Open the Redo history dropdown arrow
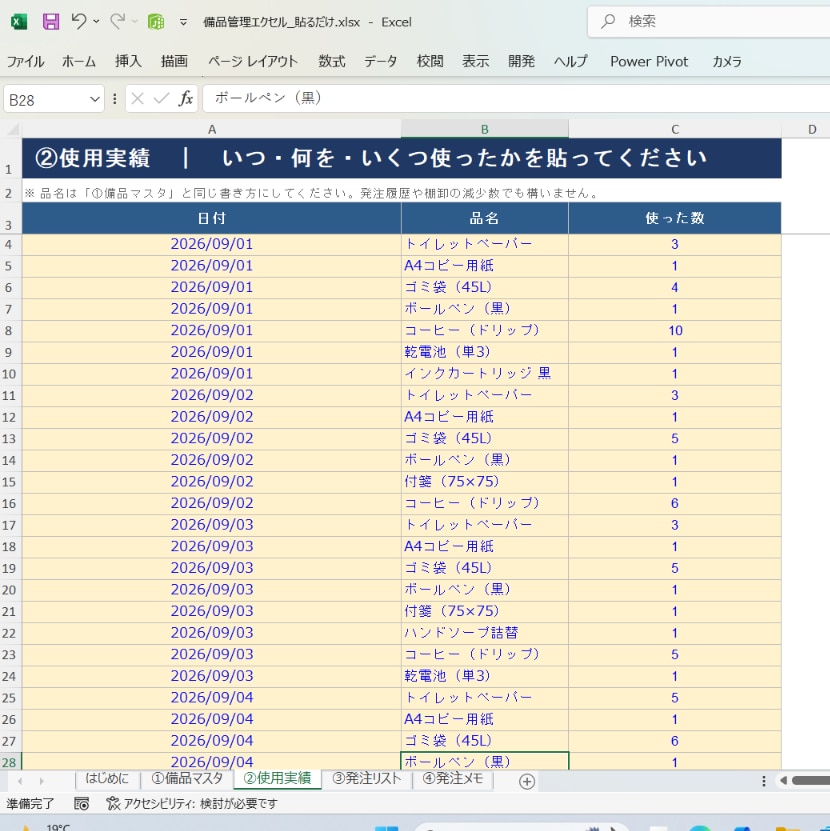The width and height of the screenshot is (830, 831). point(135,22)
